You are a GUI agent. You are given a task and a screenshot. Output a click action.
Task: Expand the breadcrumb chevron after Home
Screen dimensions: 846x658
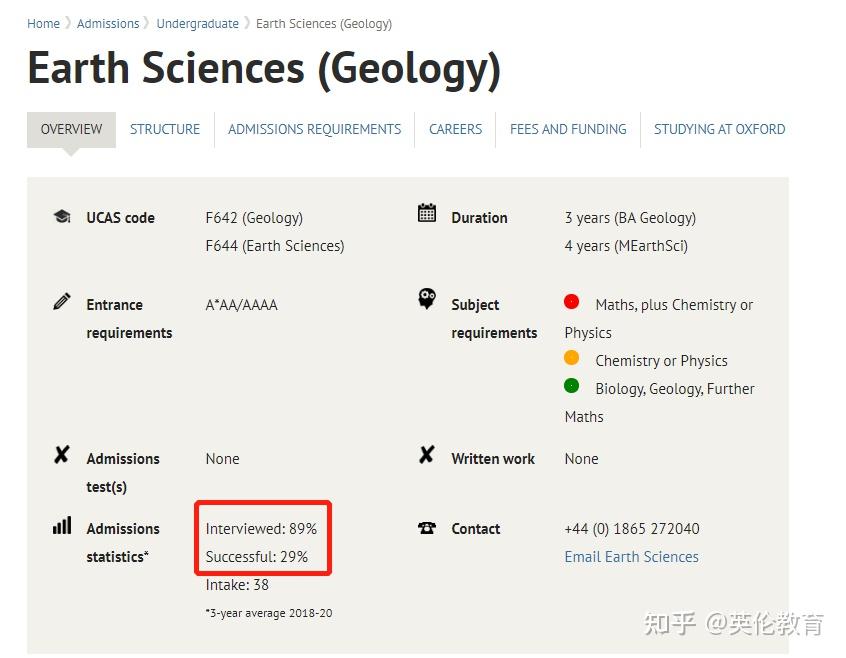[66, 22]
